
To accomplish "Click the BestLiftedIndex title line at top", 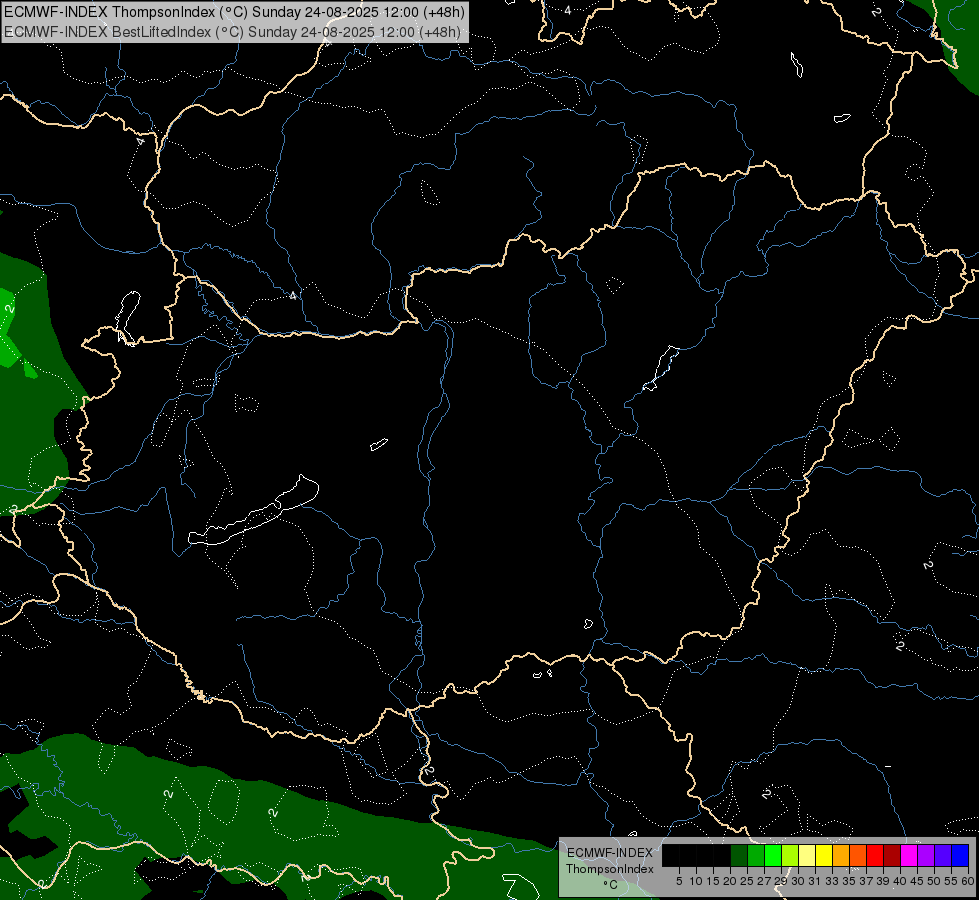I will 232,31.
